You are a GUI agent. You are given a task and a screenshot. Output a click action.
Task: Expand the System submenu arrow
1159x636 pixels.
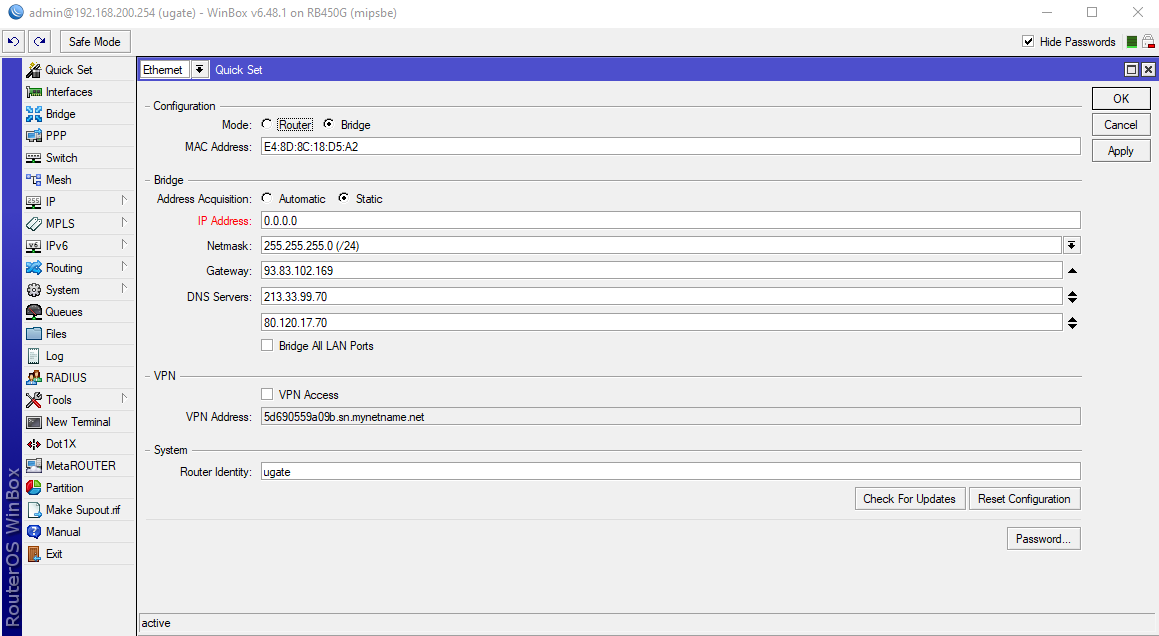[124, 289]
